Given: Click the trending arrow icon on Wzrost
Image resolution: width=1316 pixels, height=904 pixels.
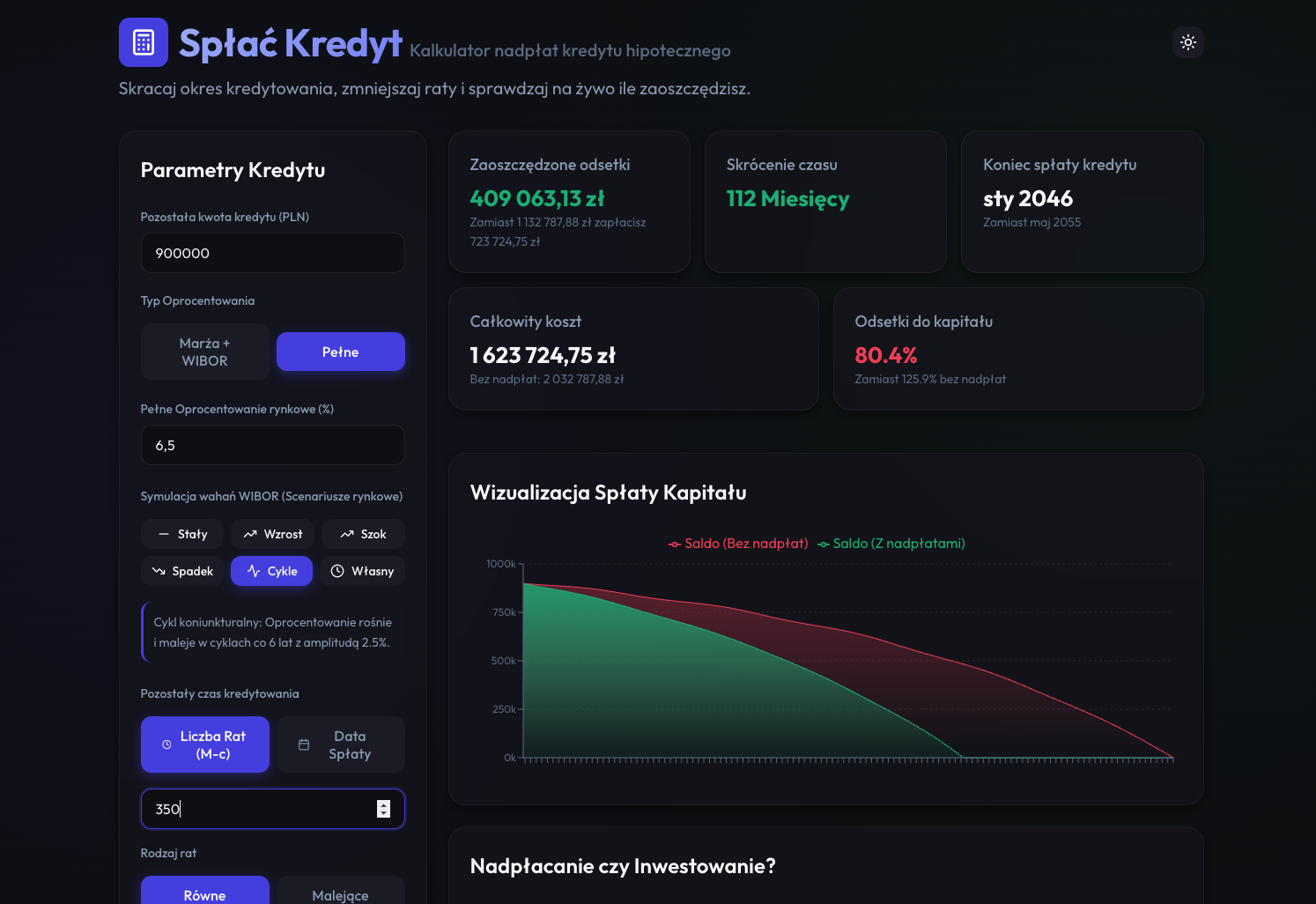Looking at the screenshot, I should [x=250, y=535].
